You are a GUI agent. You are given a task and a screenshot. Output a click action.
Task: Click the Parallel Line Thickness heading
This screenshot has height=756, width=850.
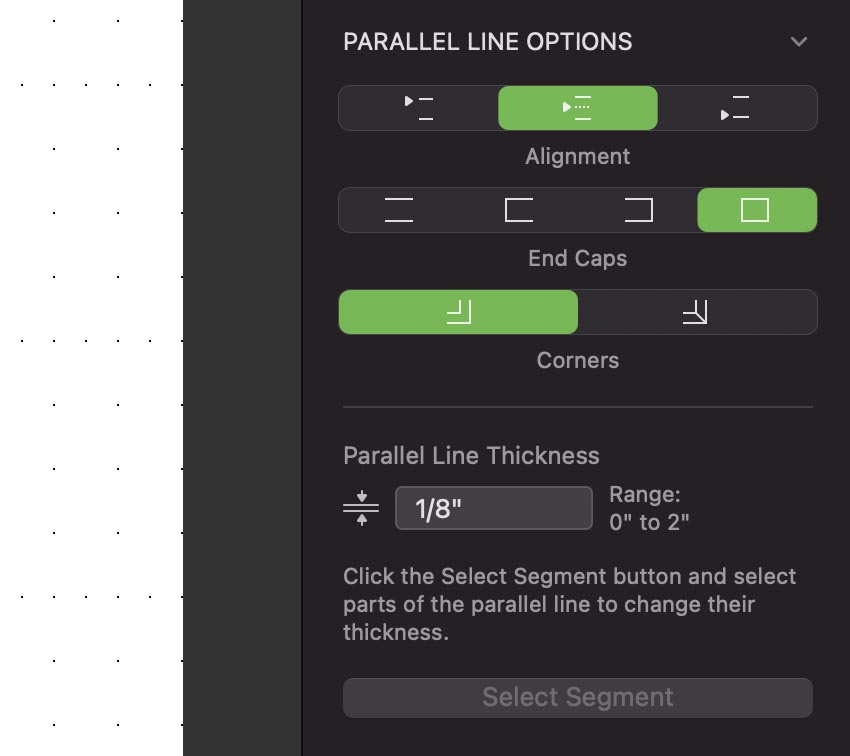tap(471, 456)
